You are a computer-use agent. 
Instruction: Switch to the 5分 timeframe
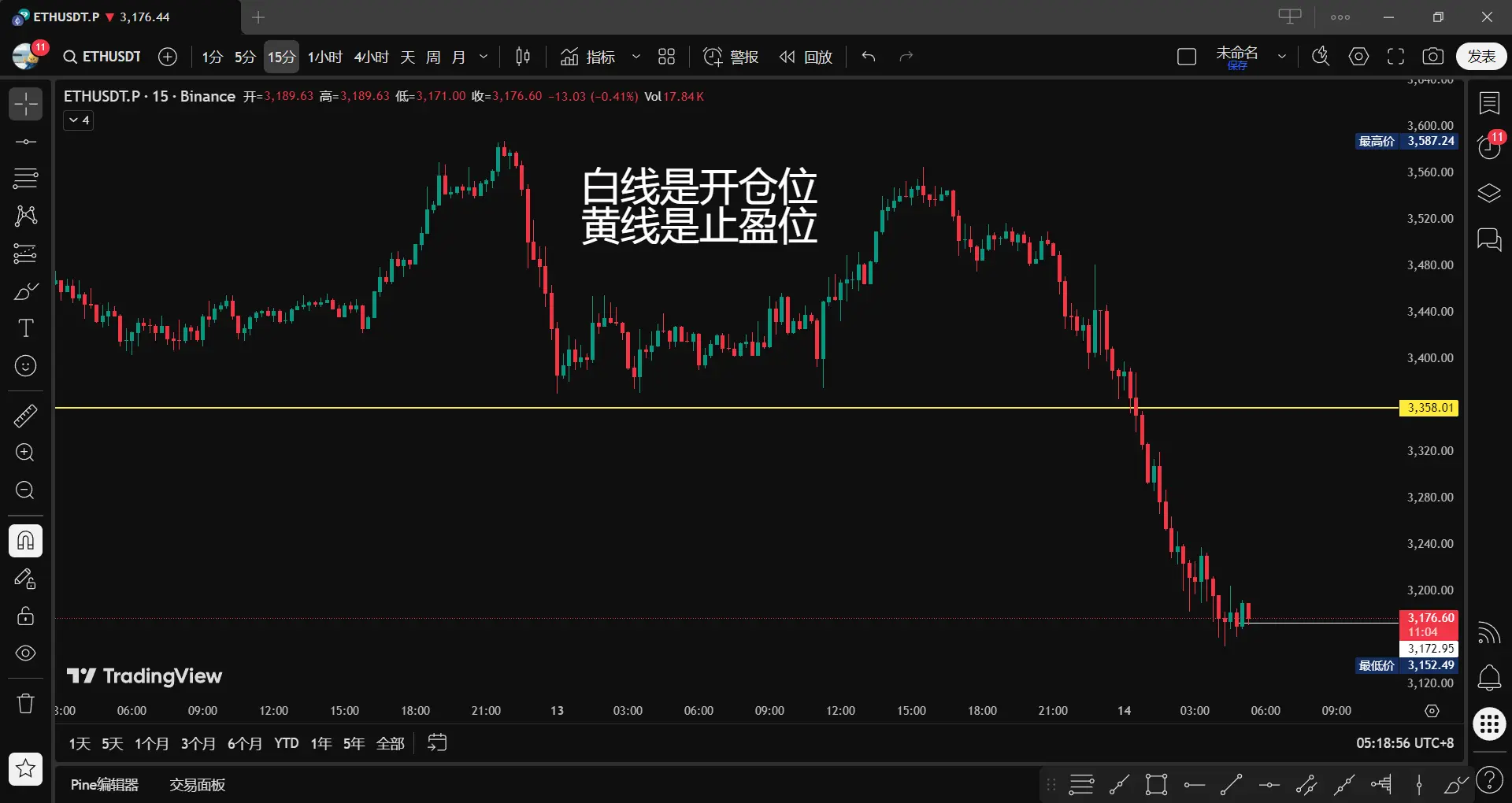click(x=245, y=57)
